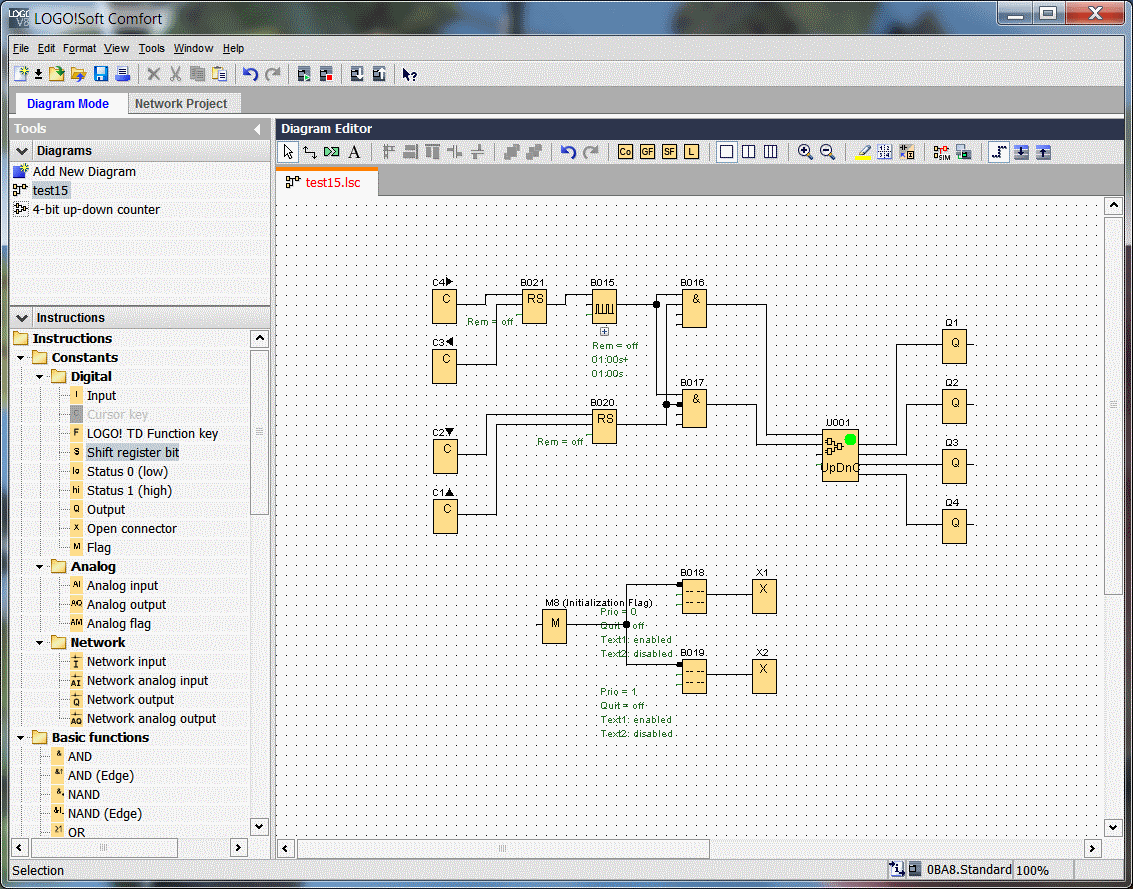The width and height of the screenshot is (1133, 889).
Task: Zoom out of the diagram
Action: click(x=827, y=152)
